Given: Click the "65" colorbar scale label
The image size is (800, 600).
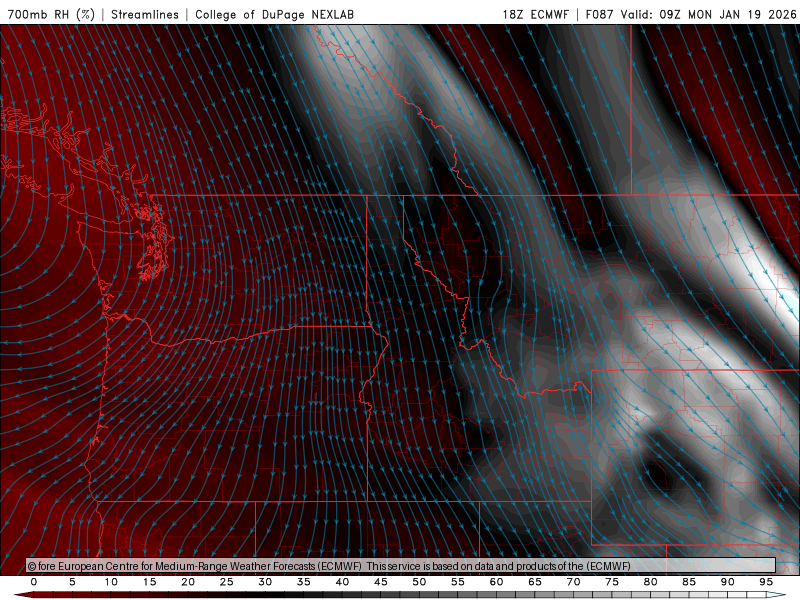Looking at the screenshot, I should tap(535, 582).
